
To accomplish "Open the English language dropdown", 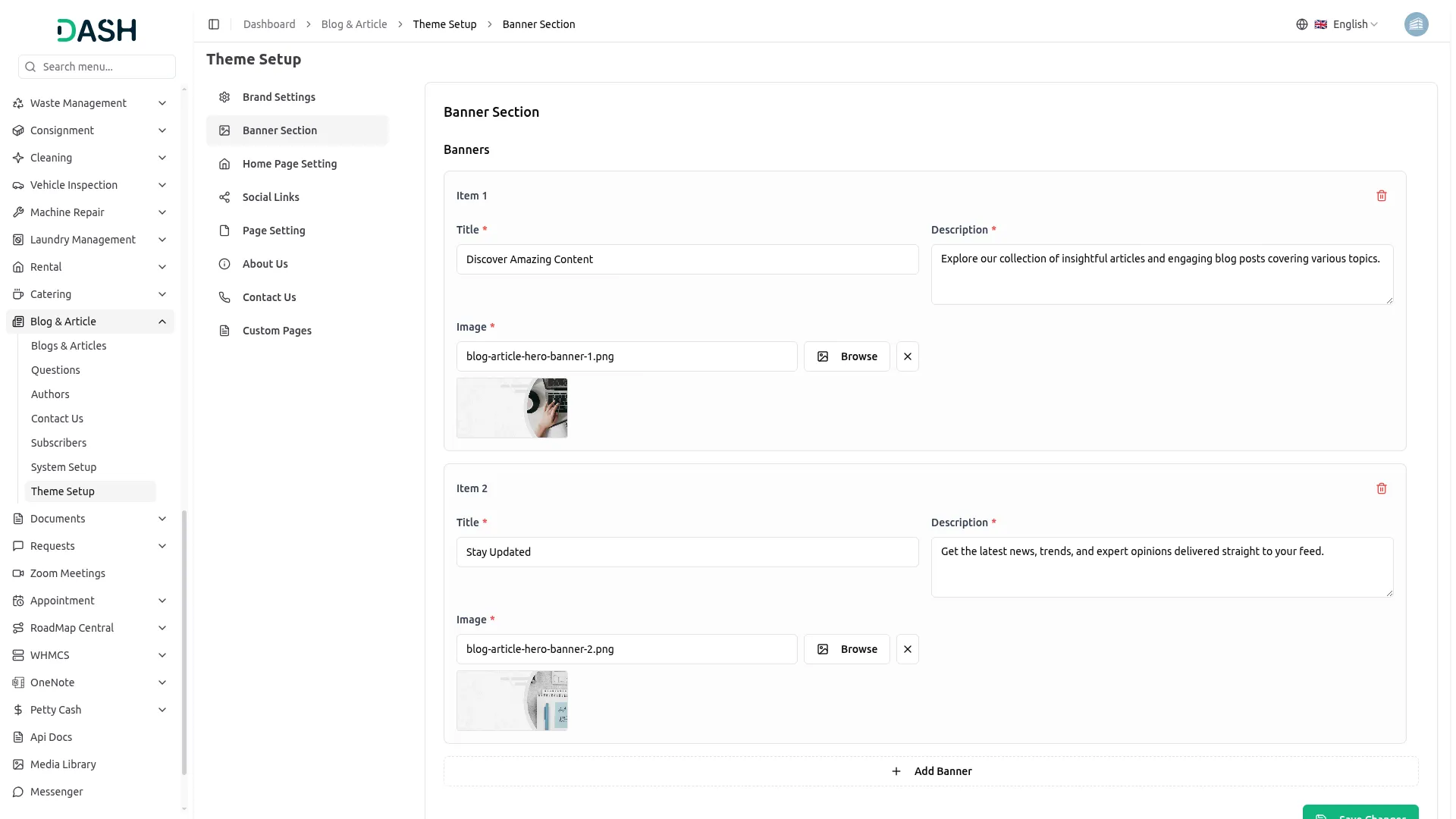I will [1347, 24].
